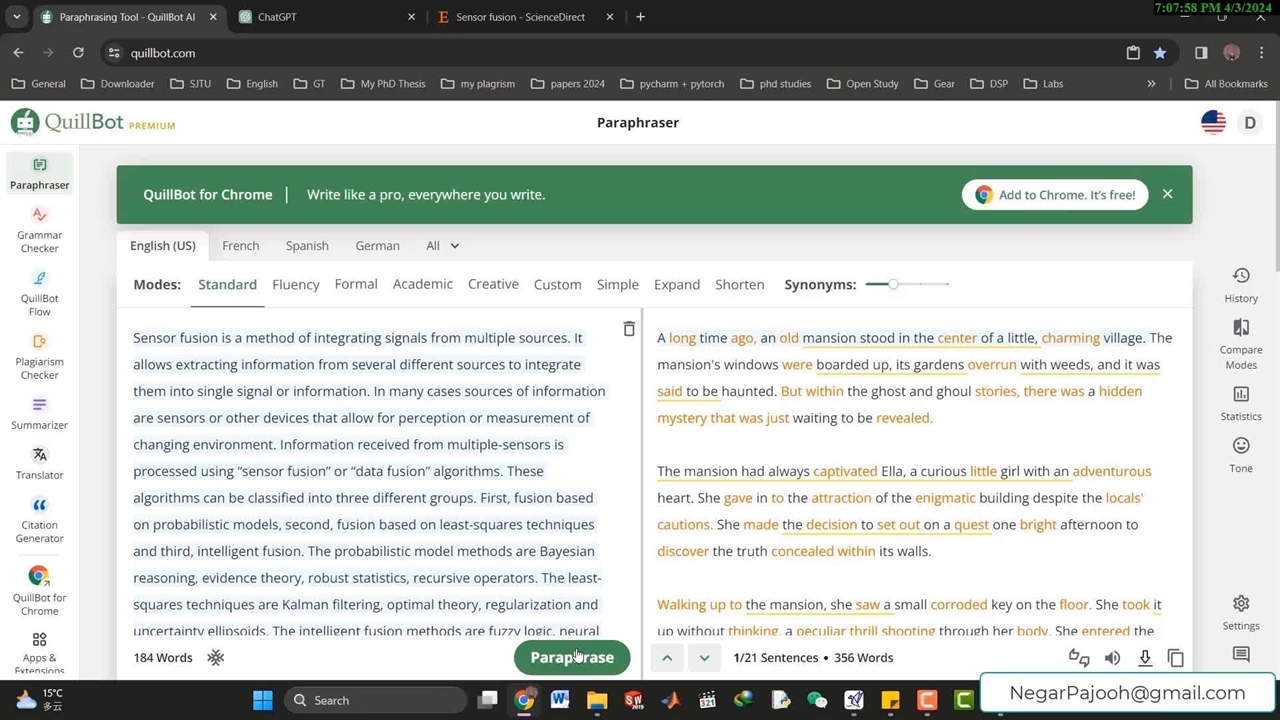The height and width of the screenshot is (720, 1280).
Task: Listen to output with speaker icon
Action: click(x=1112, y=657)
